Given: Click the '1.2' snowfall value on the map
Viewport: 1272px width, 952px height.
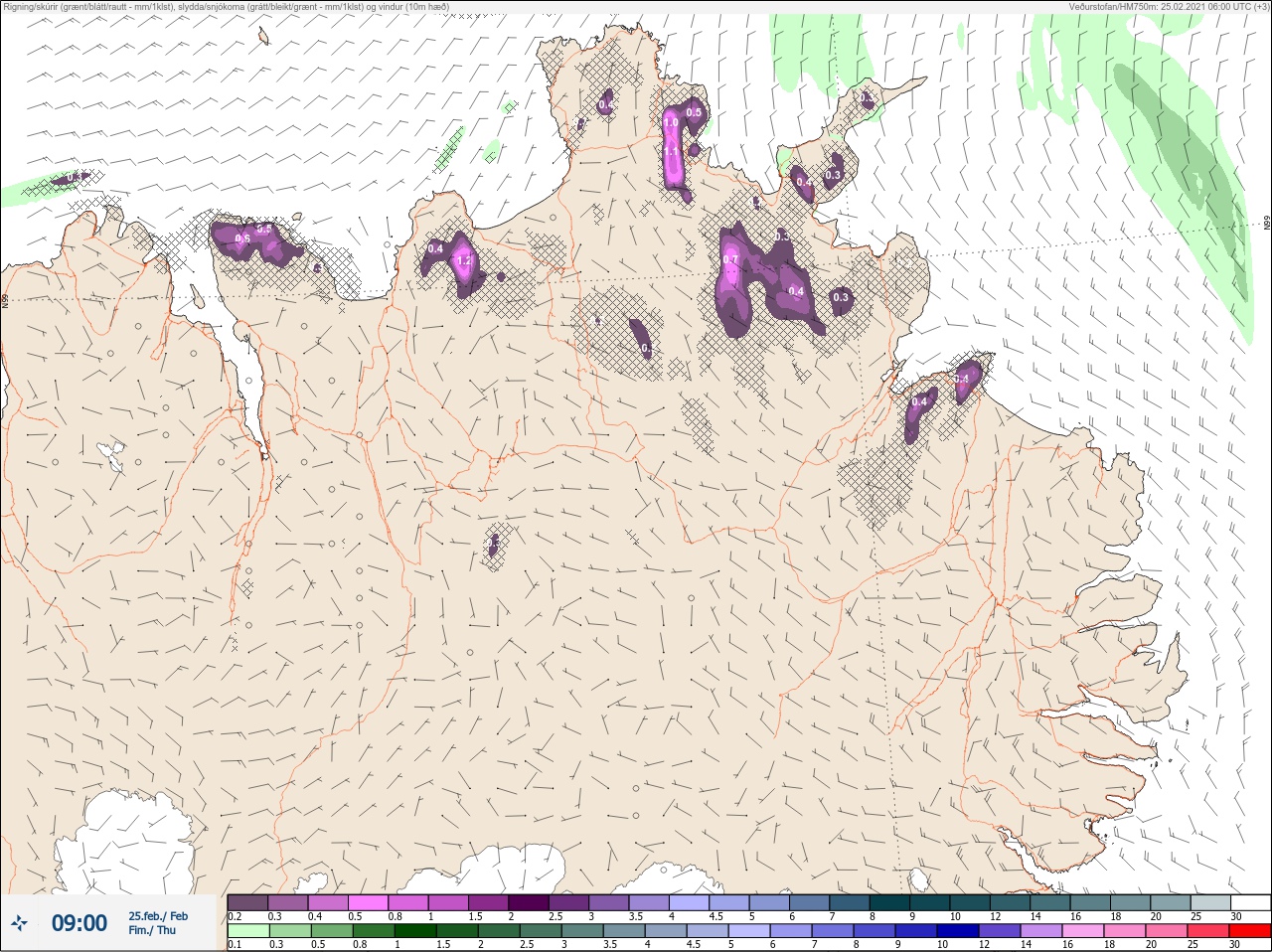Looking at the screenshot, I should tap(463, 261).
